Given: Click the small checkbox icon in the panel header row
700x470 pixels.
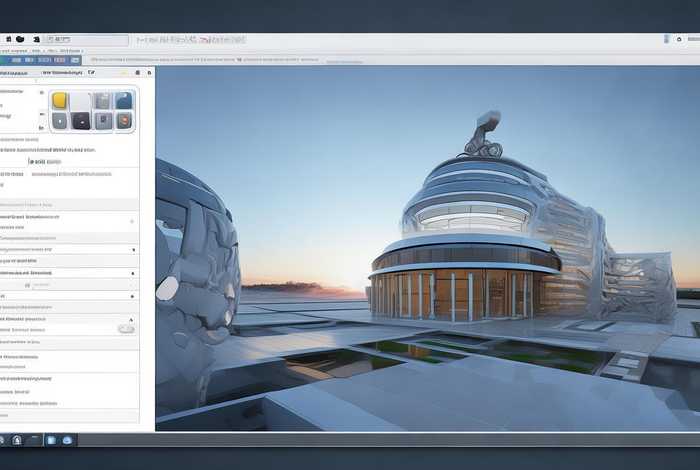Looking at the screenshot, I should point(92,72).
